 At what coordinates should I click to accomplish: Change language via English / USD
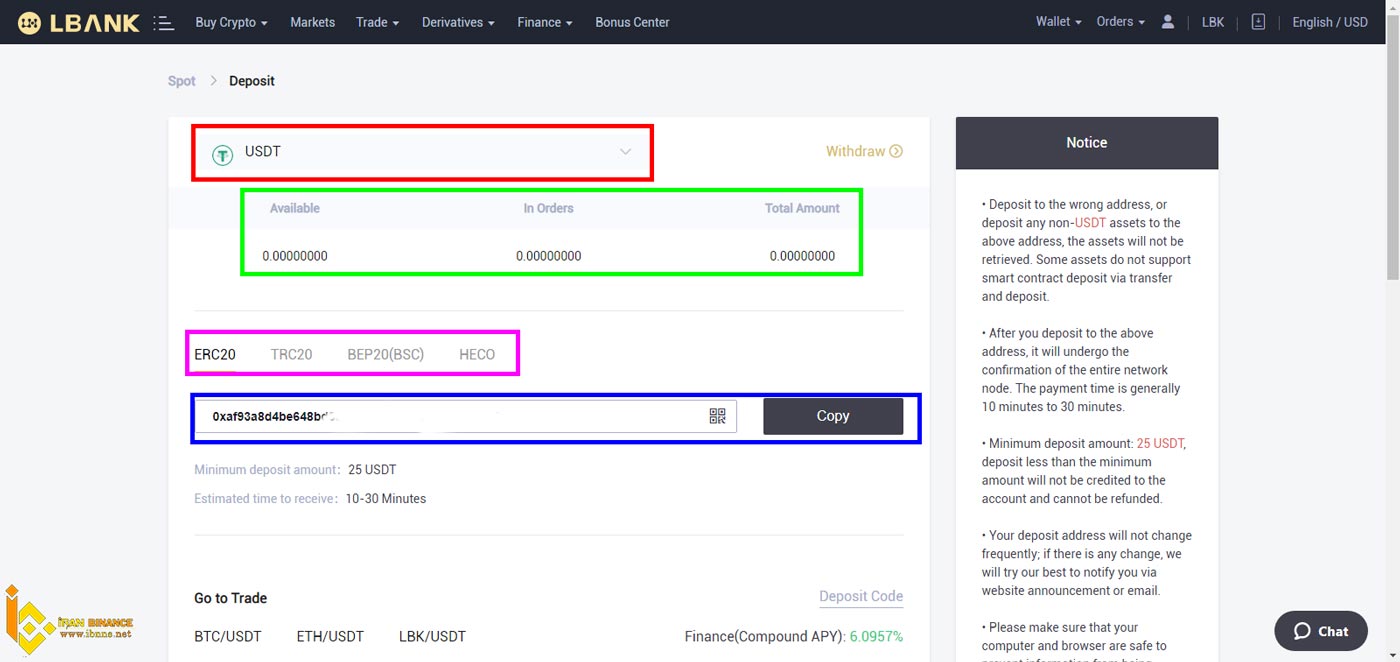coord(1330,22)
